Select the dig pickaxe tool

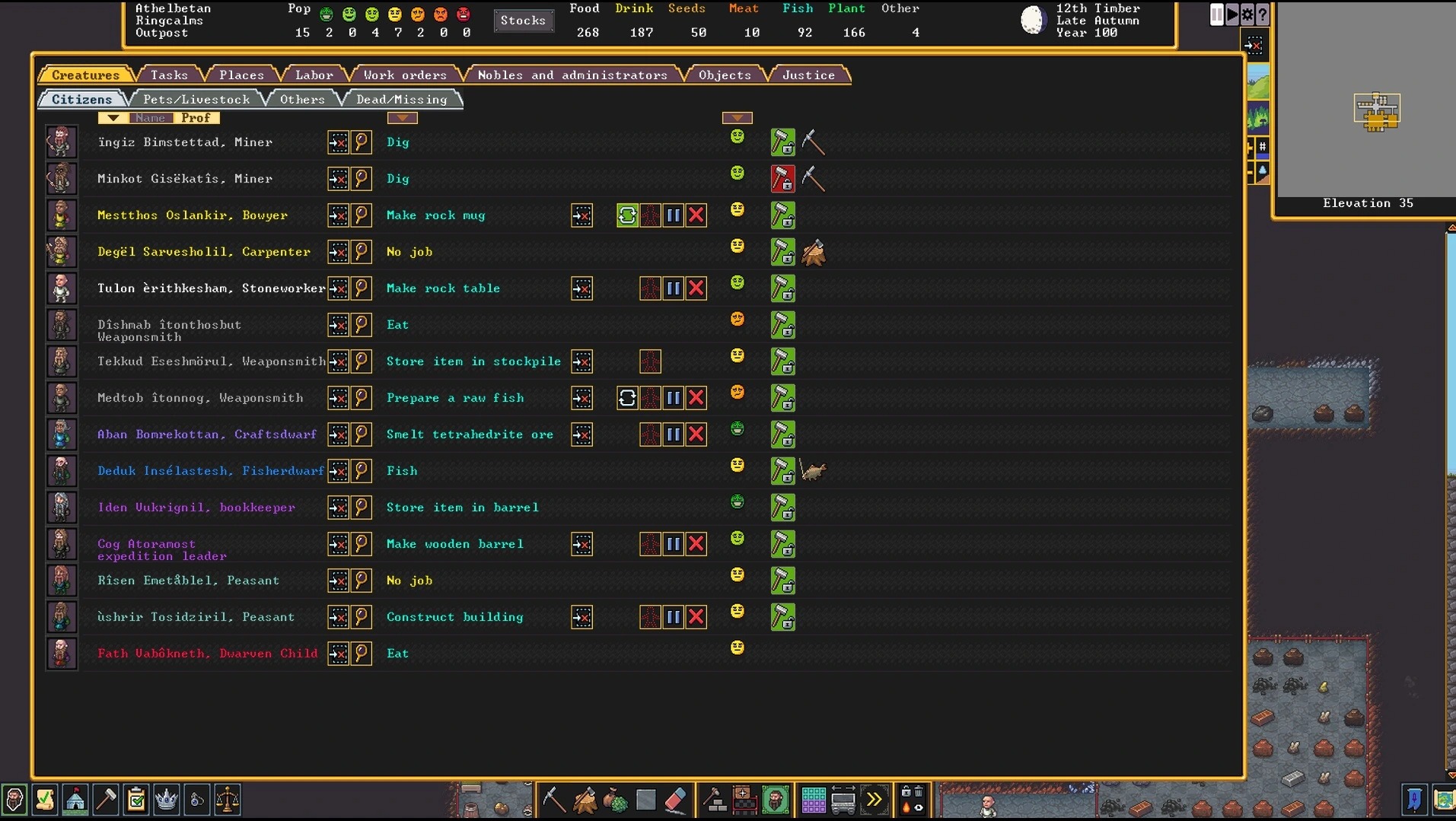click(x=554, y=800)
